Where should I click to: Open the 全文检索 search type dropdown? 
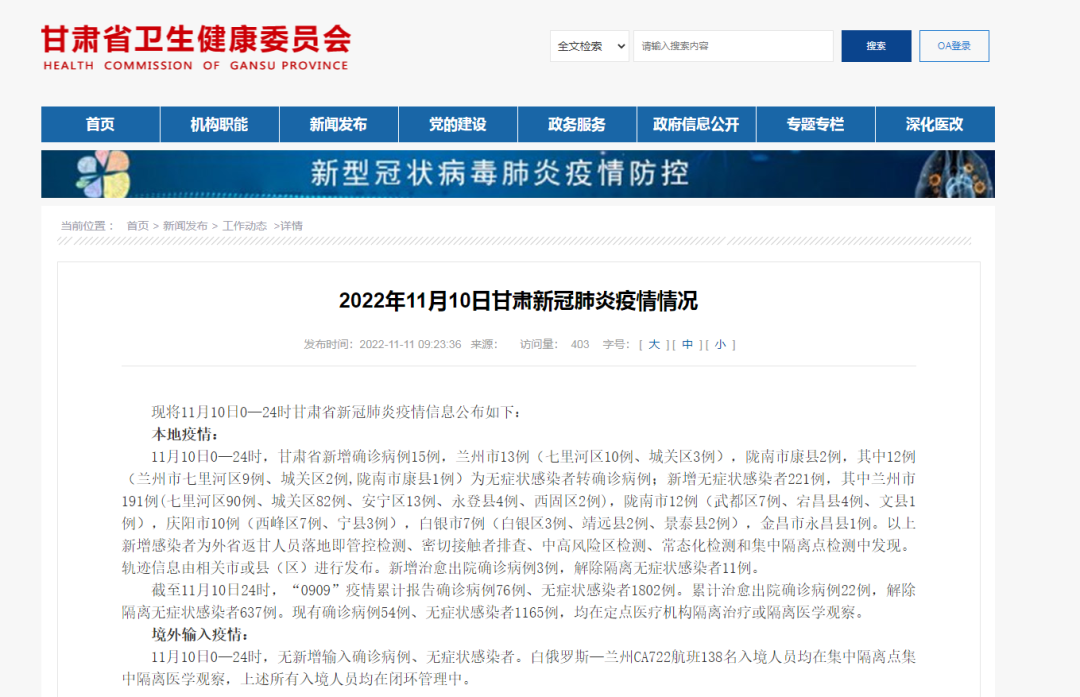(589, 46)
